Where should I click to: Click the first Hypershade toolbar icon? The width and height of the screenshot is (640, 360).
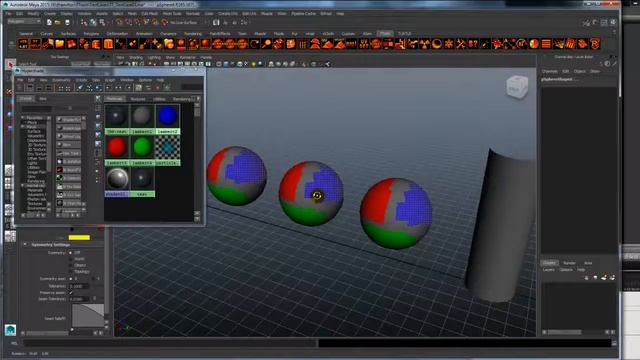click(20, 87)
